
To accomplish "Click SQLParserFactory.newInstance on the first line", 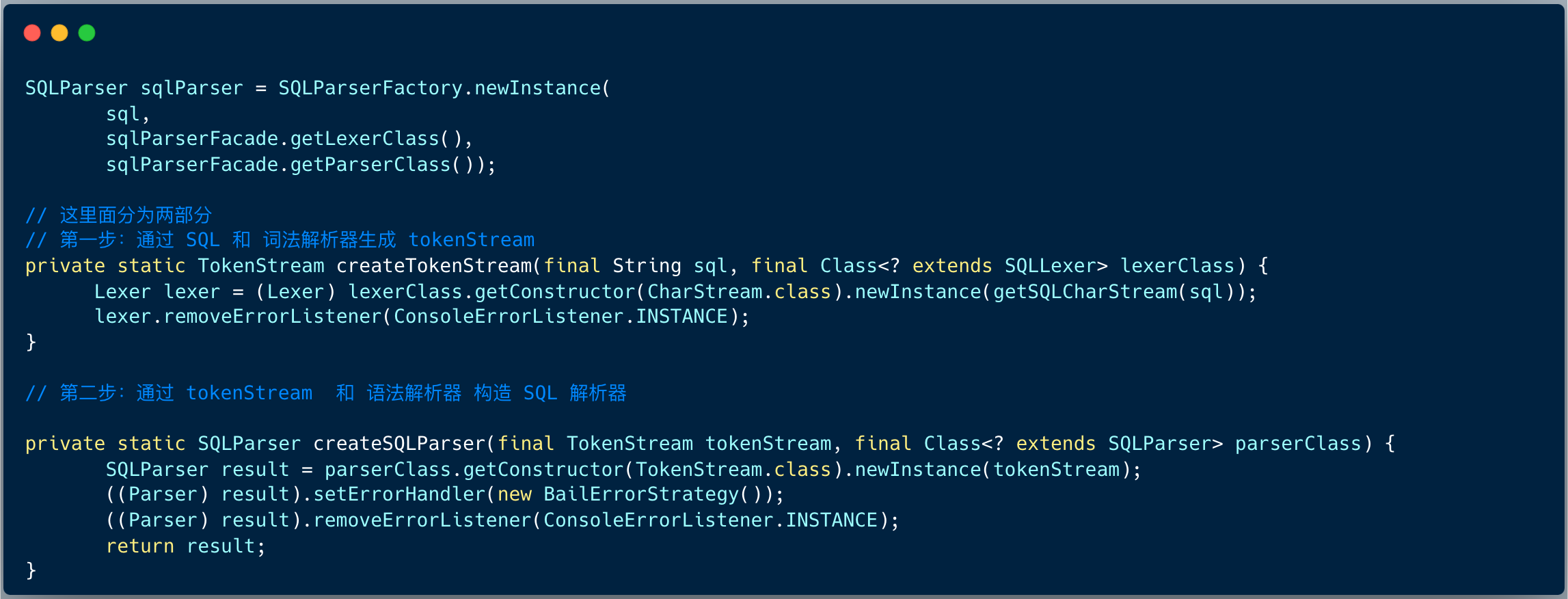I will click(439, 88).
